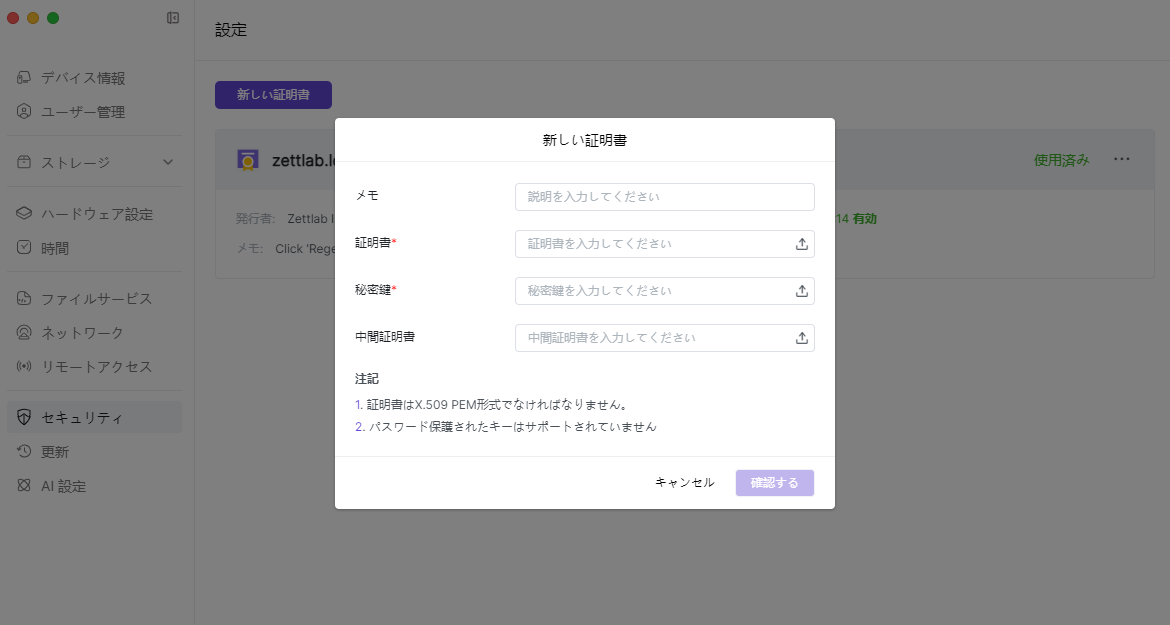
Task: Expand the ストレージ chevron in sidebar
Action: click(x=168, y=162)
